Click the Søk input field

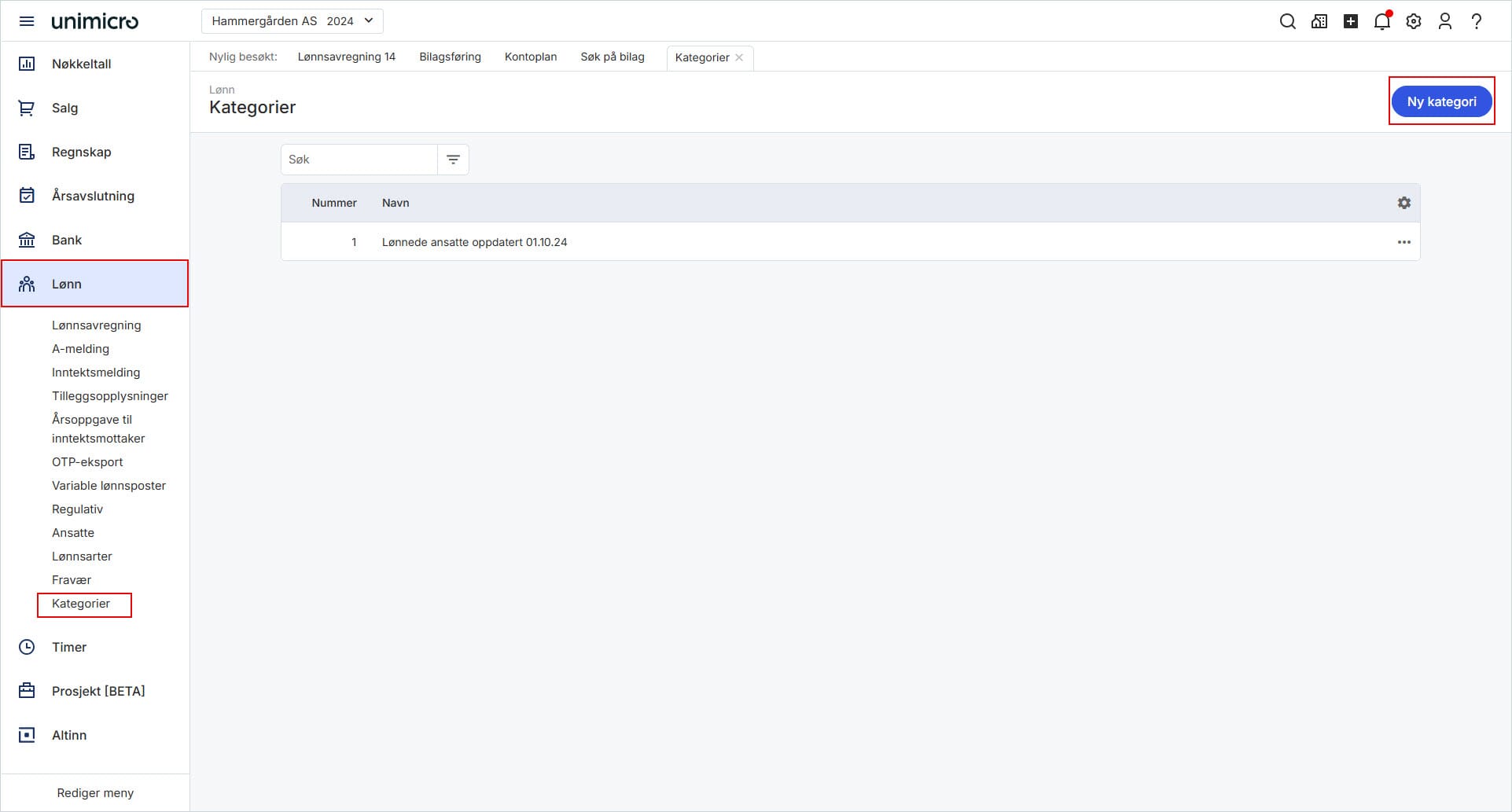[x=359, y=160]
